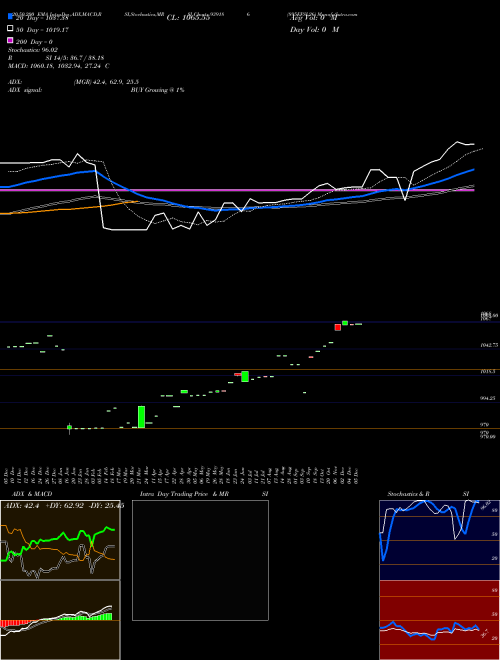
Task: Click the "BUY Growing @ 1%" ADX signal
Action: click(x=157, y=90)
